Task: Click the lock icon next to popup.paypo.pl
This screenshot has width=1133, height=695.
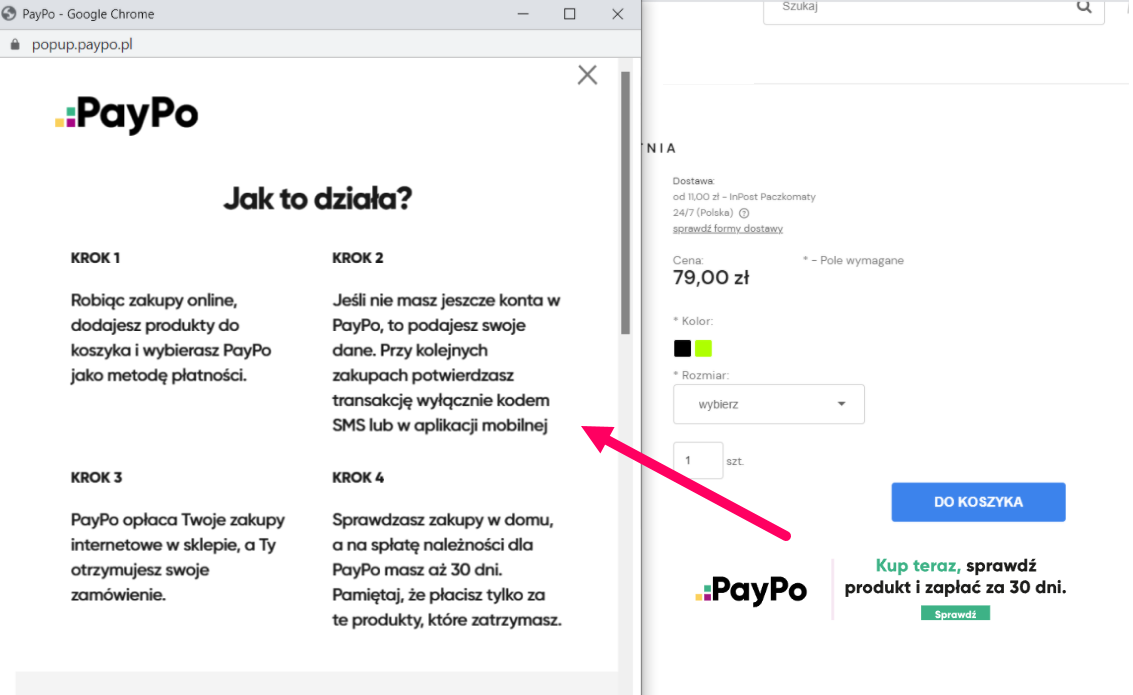Action: coord(15,45)
